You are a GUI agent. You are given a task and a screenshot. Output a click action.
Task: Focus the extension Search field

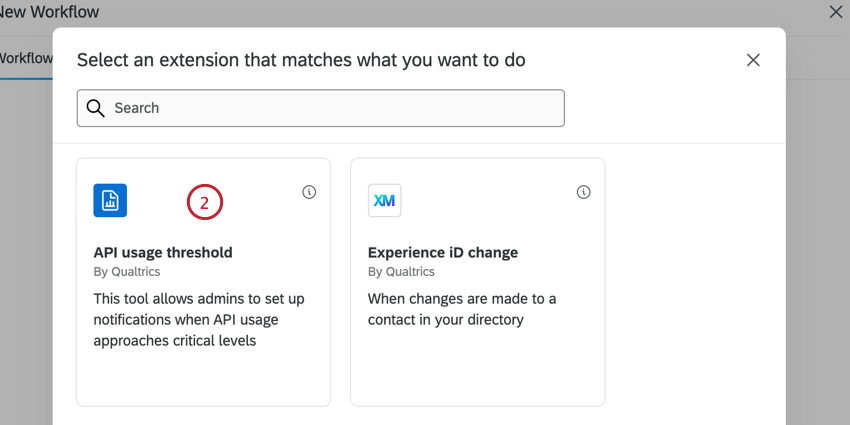pyautogui.click(x=330, y=108)
